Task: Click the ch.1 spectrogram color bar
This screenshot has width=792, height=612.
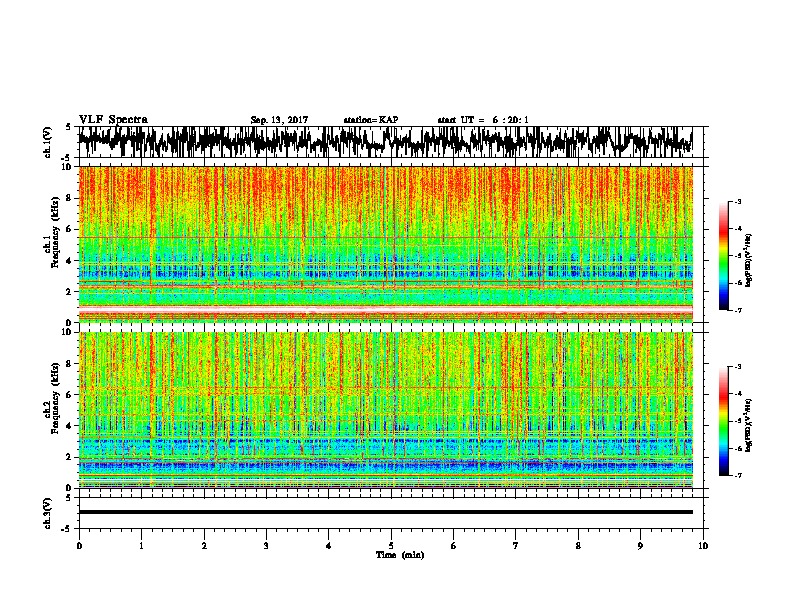Action: pos(723,256)
